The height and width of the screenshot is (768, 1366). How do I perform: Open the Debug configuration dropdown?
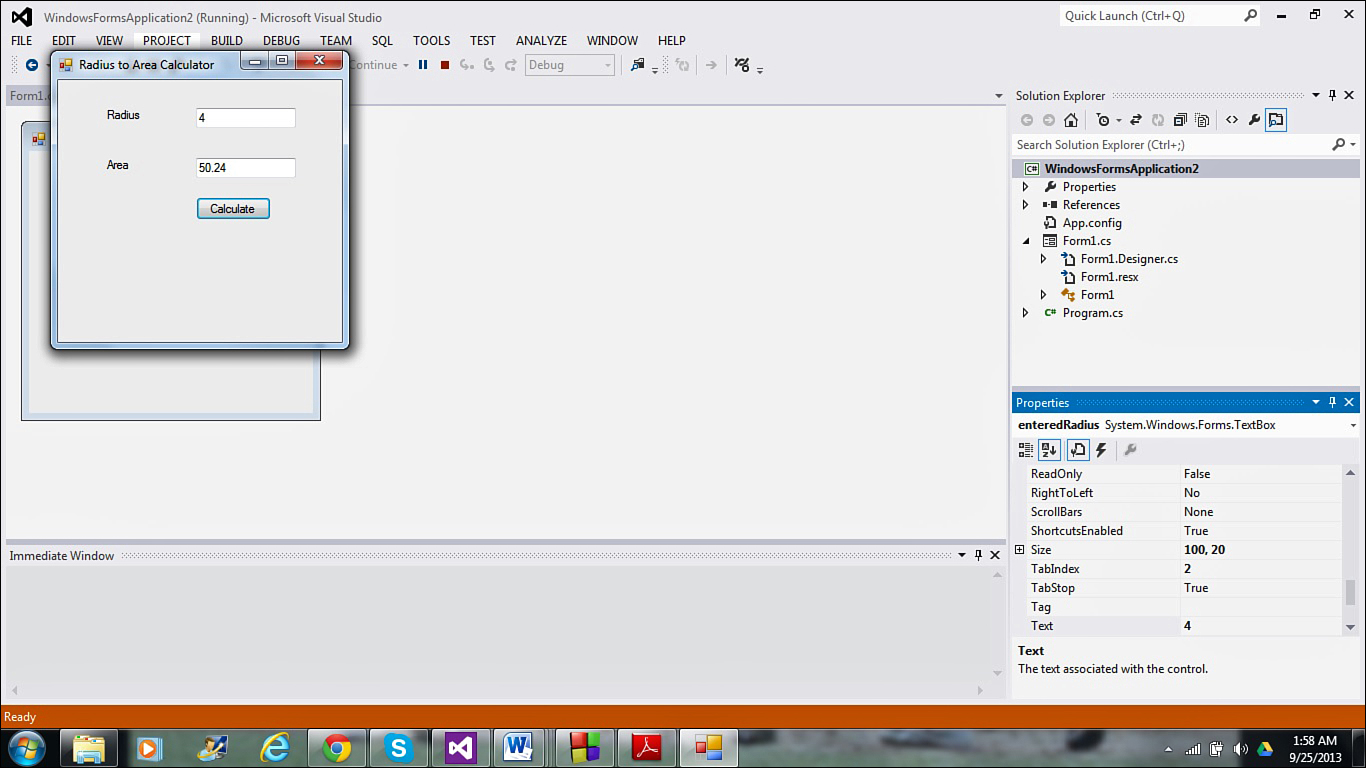[x=606, y=65]
